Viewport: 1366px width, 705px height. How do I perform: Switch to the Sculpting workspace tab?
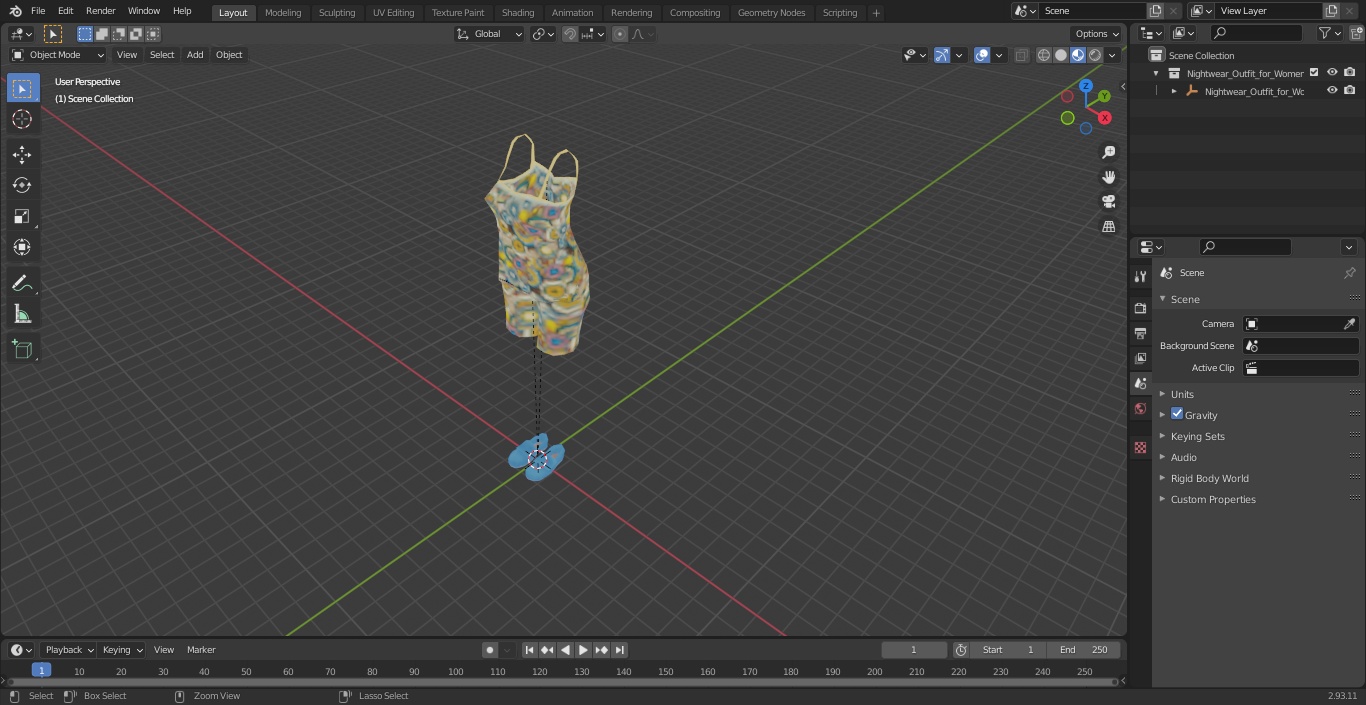point(337,13)
